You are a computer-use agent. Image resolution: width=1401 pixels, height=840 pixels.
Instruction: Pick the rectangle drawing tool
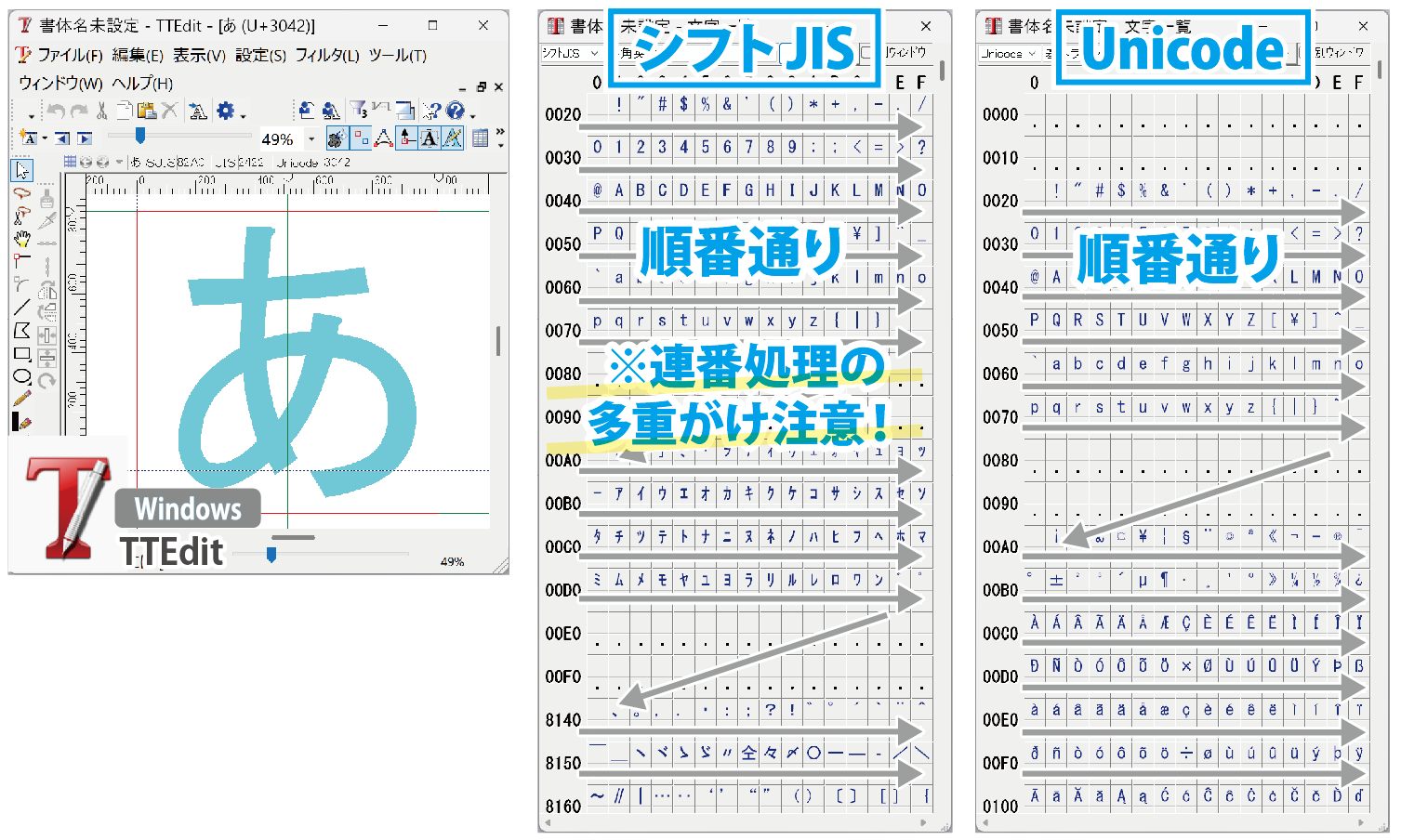(22, 354)
